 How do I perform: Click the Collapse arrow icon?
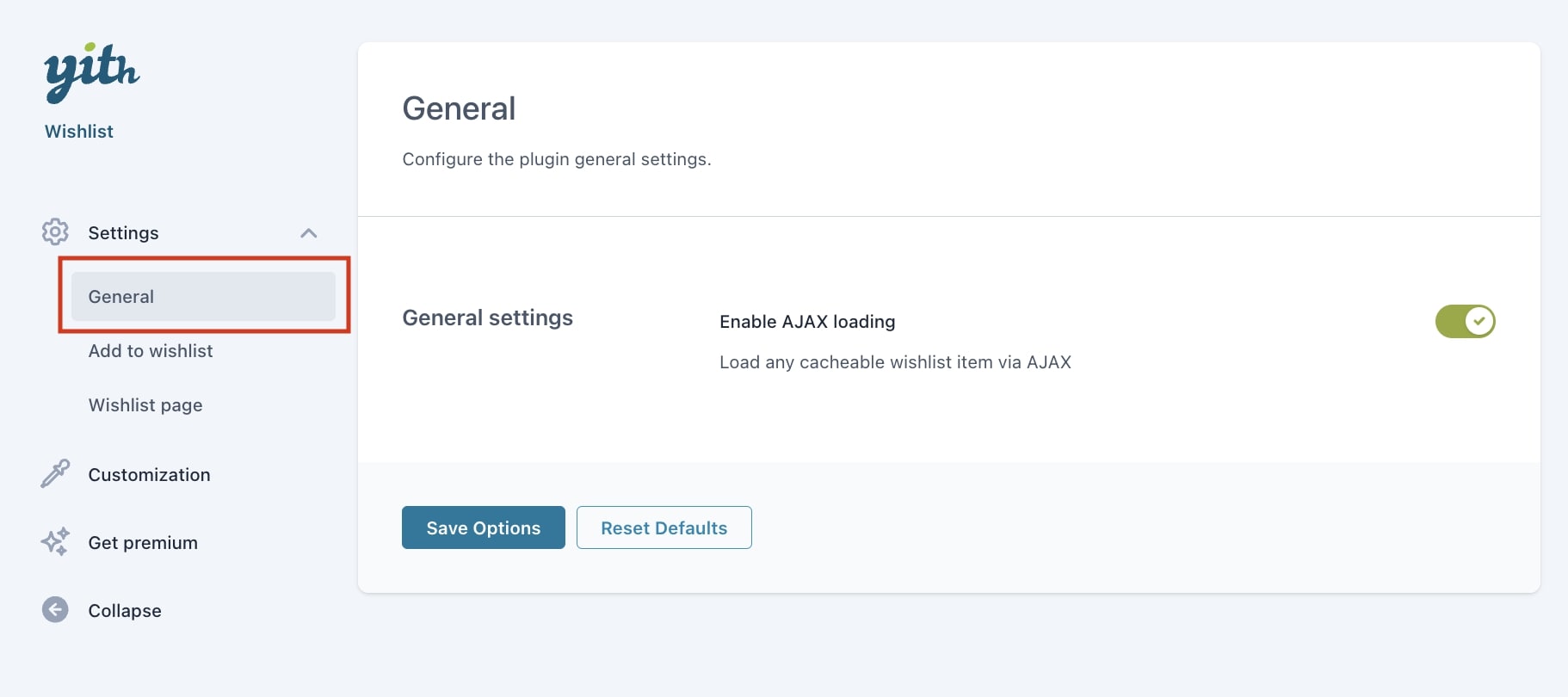pos(55,609)
